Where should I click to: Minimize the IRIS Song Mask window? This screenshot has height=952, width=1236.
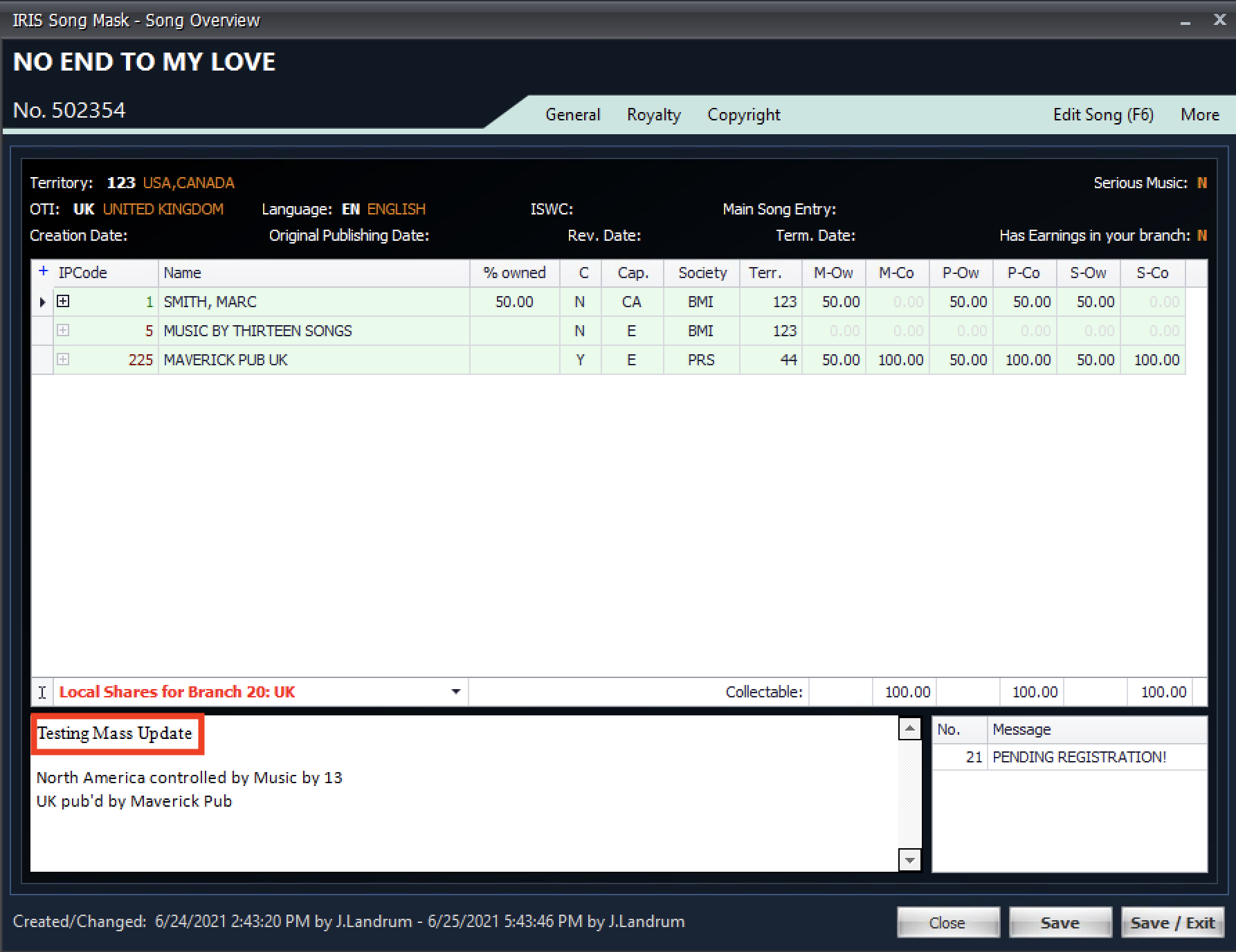point(1185,21)
